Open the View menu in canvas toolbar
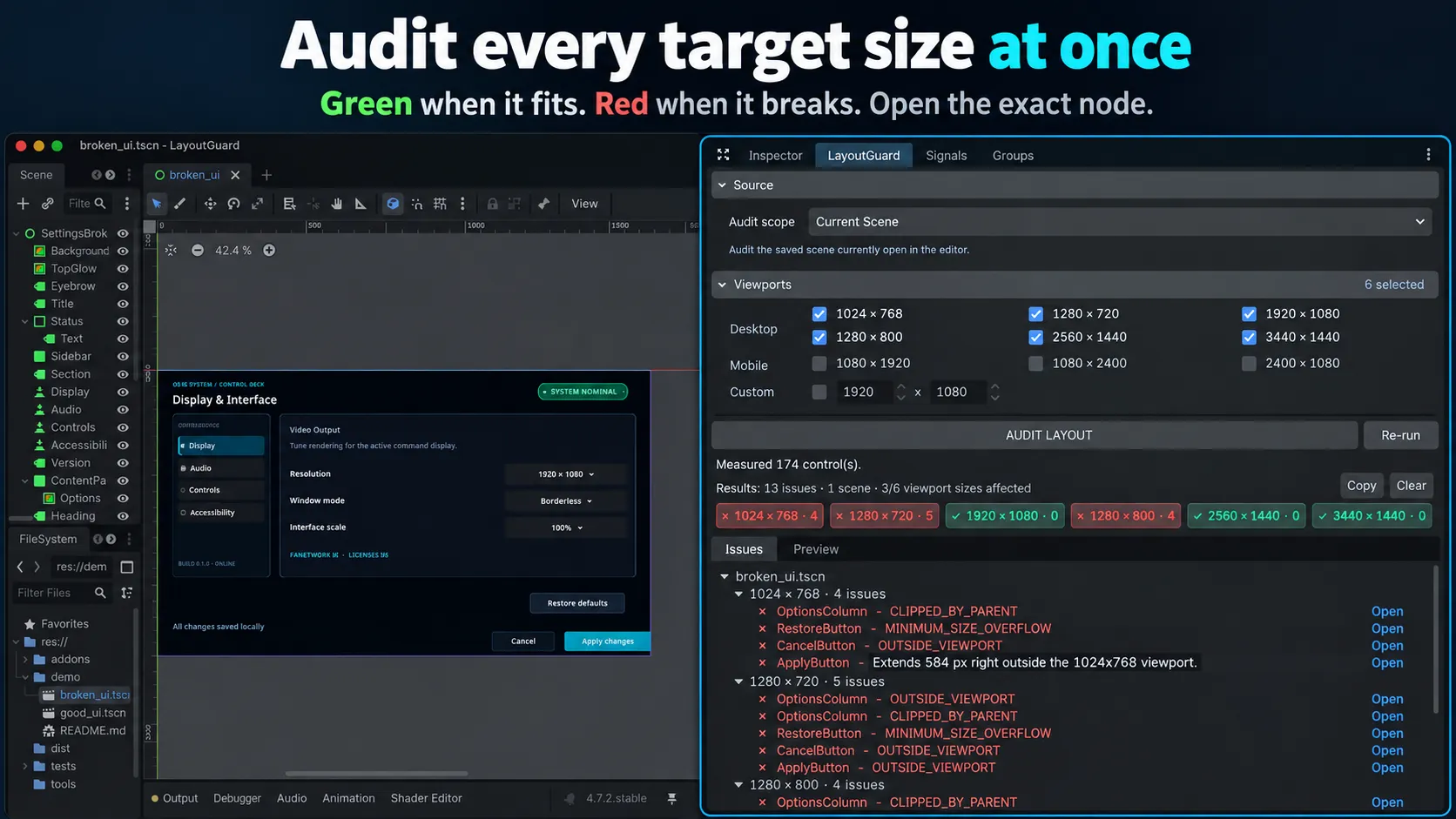Screen dimensions: 1456x819 click(584, 204)
